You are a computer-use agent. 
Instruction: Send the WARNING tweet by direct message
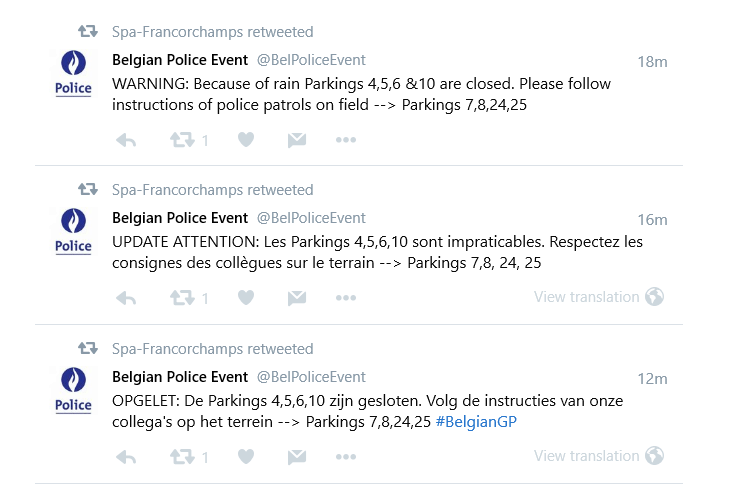click(x=296, y=140)
